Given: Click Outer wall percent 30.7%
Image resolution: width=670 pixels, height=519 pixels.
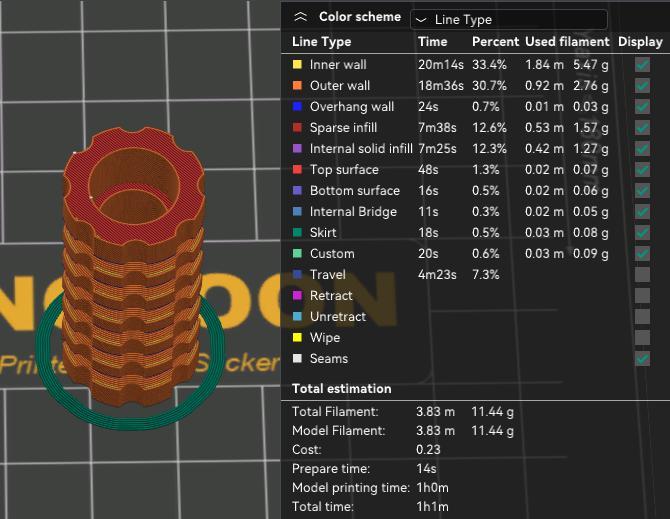Looking at the screenshot, I should [489, 85].
